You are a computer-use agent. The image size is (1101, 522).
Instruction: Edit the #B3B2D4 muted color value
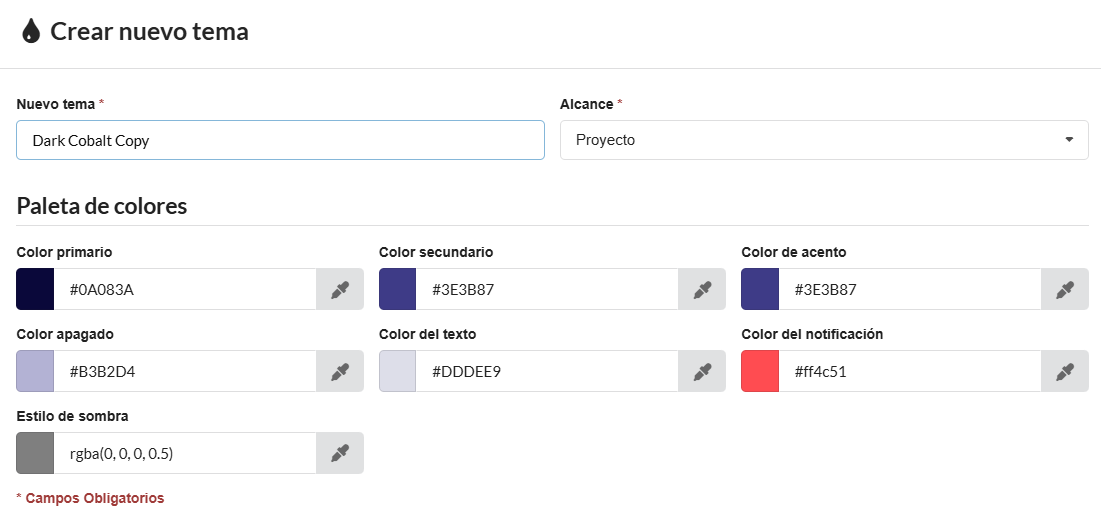tap(185, 371)
